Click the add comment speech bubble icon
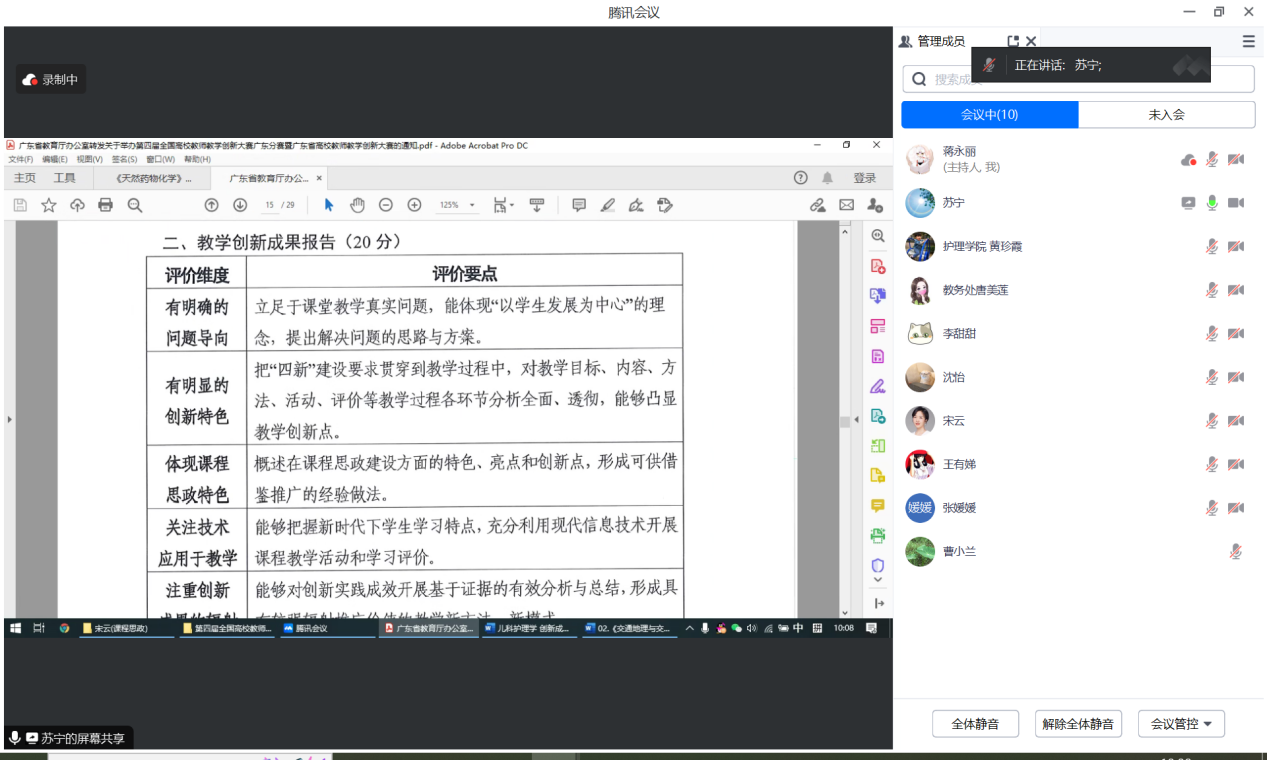 579,205
